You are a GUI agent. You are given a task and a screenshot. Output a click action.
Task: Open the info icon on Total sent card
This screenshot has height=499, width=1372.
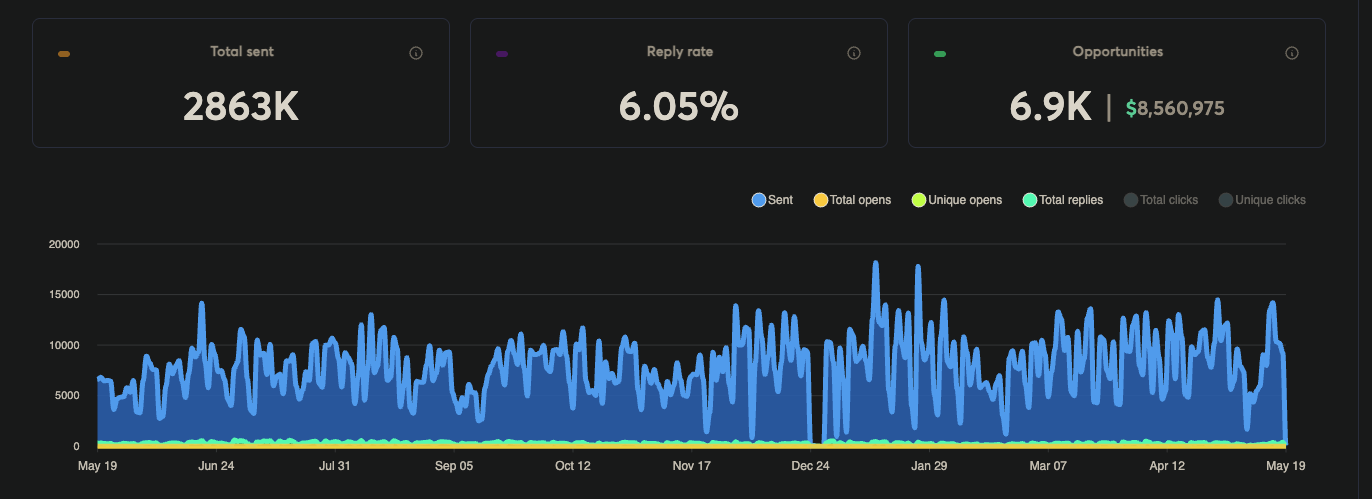point(416,53)
